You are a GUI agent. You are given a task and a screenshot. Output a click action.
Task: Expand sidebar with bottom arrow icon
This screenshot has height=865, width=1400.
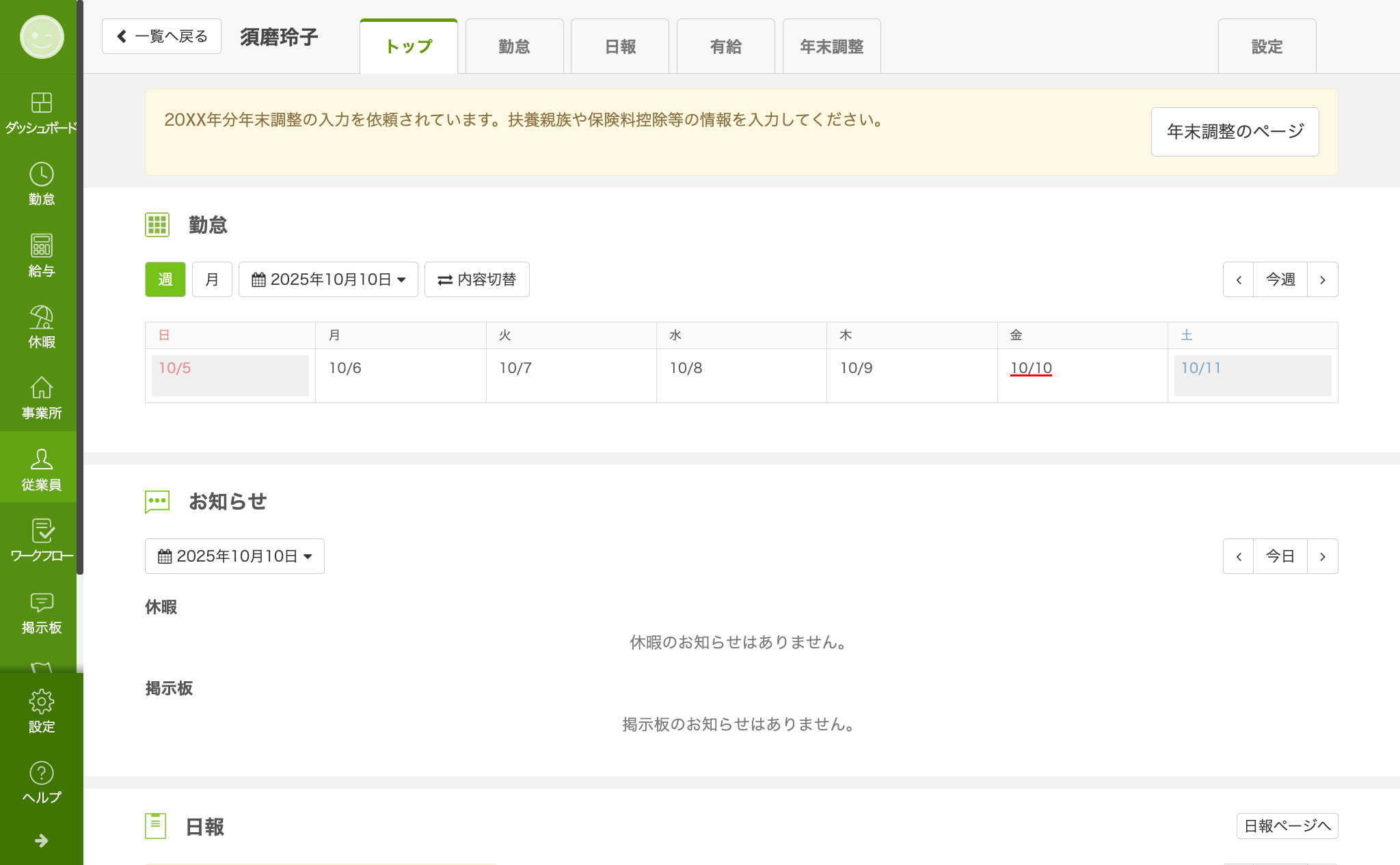[41, 840]
